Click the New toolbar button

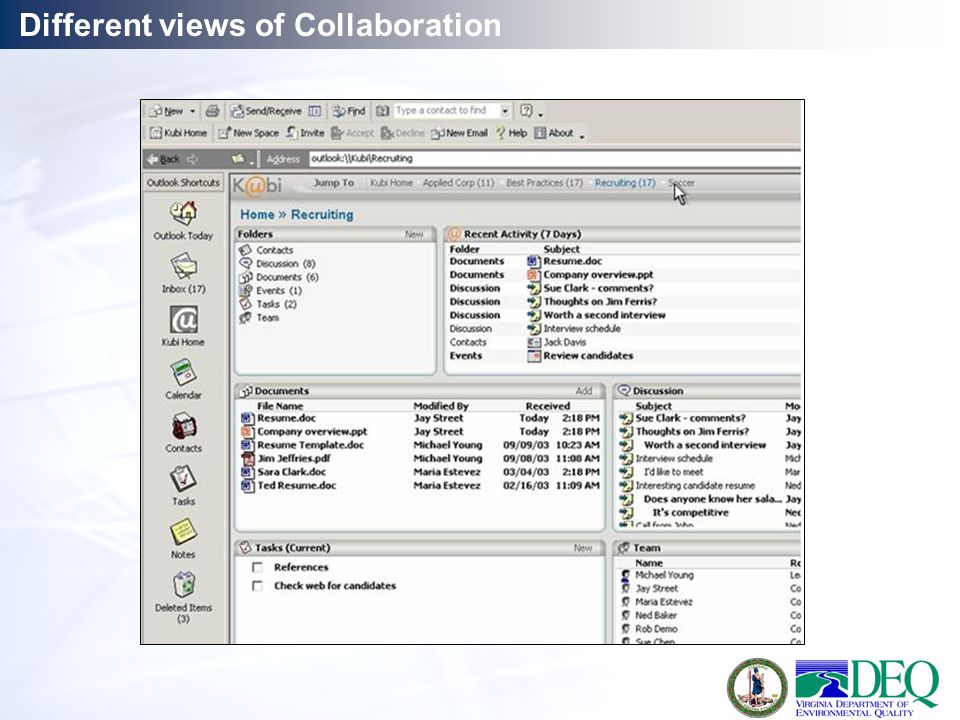coord(166,111)
